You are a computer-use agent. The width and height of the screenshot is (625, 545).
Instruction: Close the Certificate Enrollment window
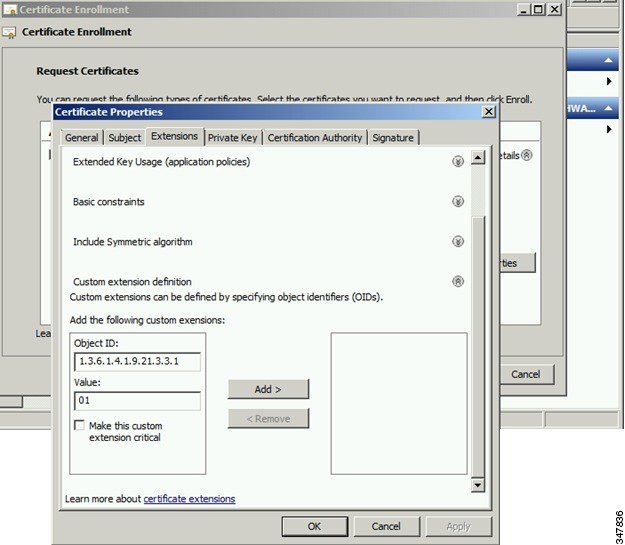[554, 10]
